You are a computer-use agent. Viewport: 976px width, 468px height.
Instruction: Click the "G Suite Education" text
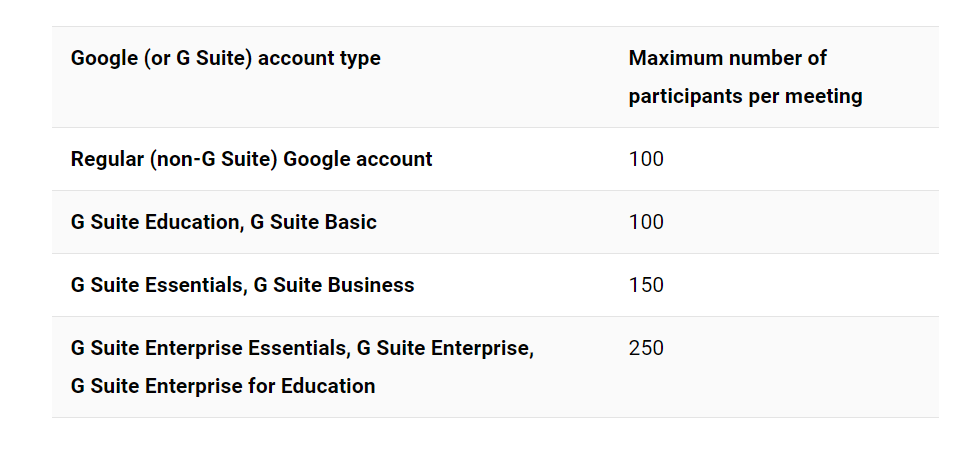click(x=154, y=222)
